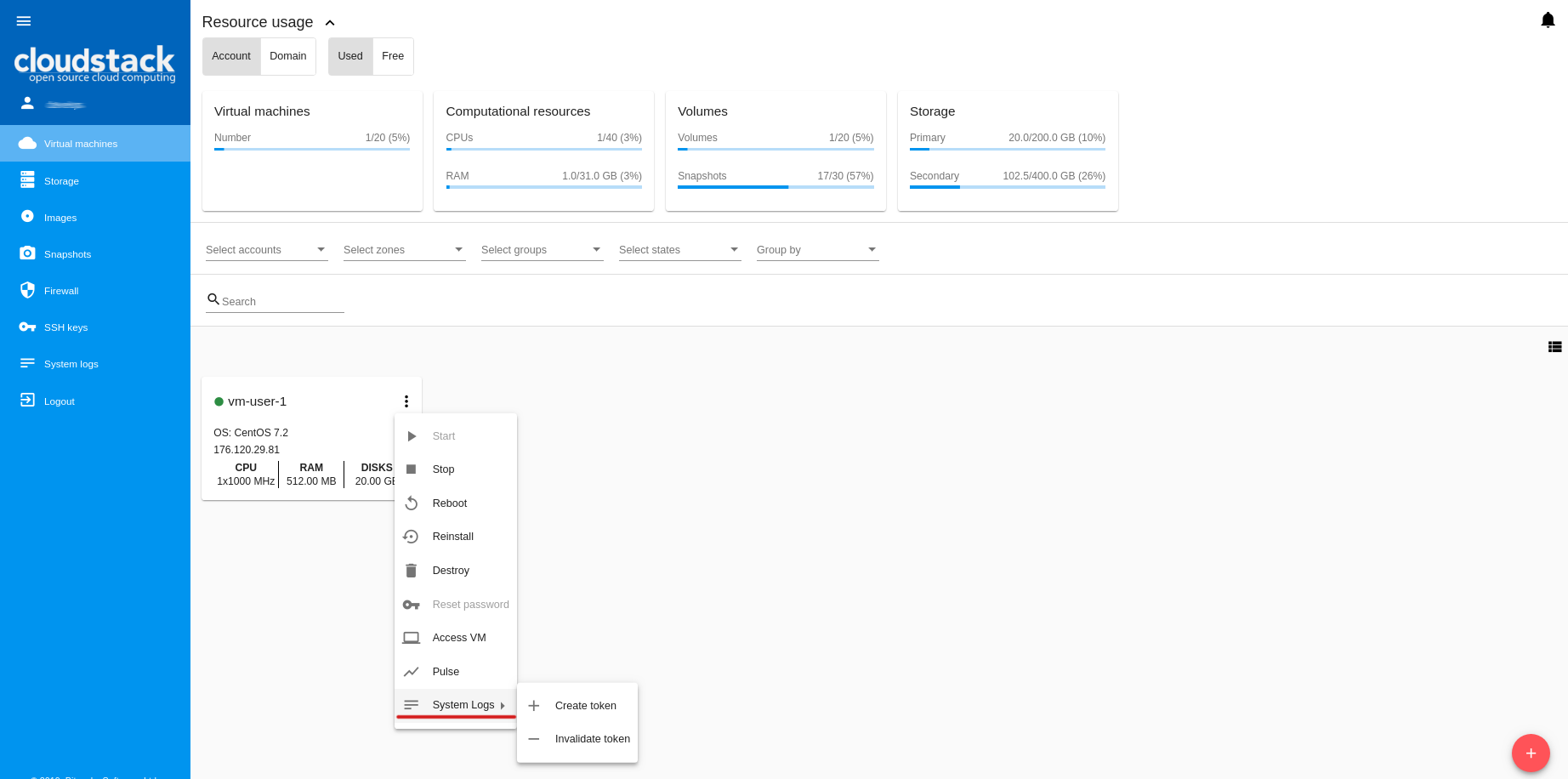Select Create token submenu item
The height and width of the screenshot is (779, 1568).
click(577, 706)
